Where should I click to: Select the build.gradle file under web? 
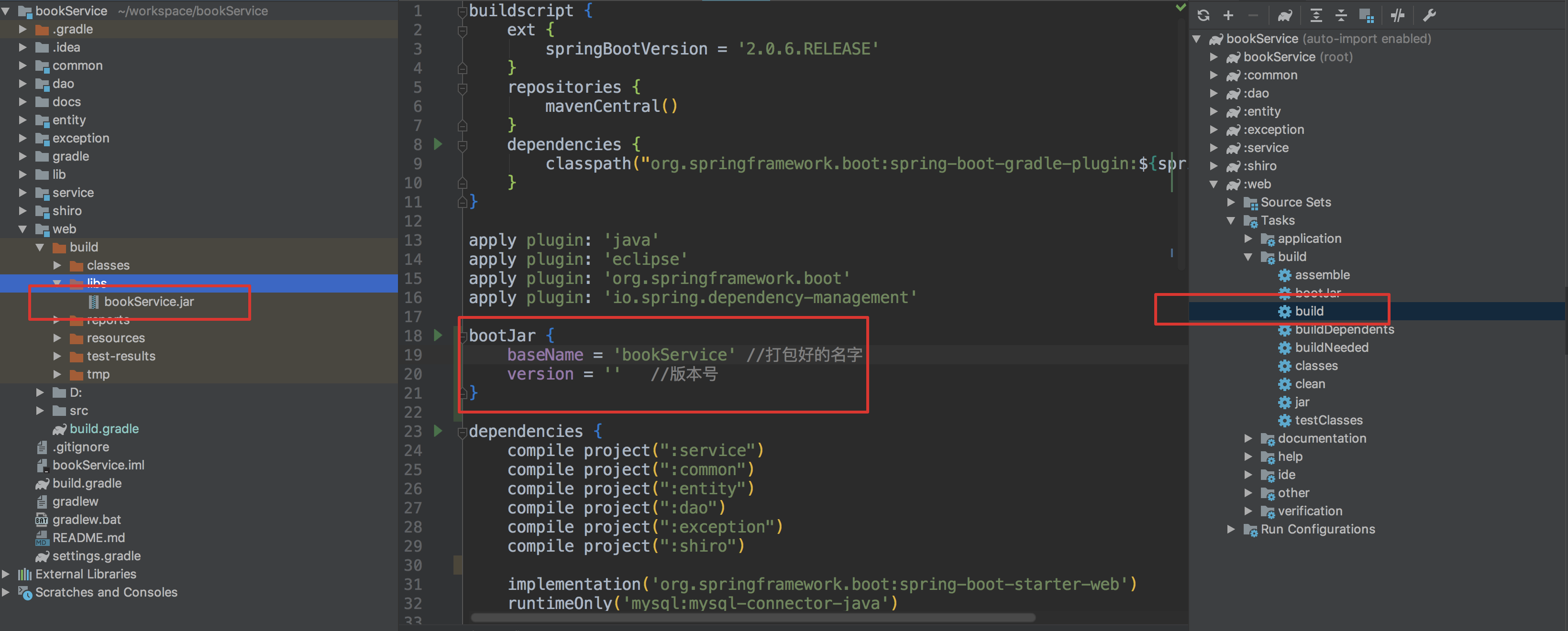(103, 428)
